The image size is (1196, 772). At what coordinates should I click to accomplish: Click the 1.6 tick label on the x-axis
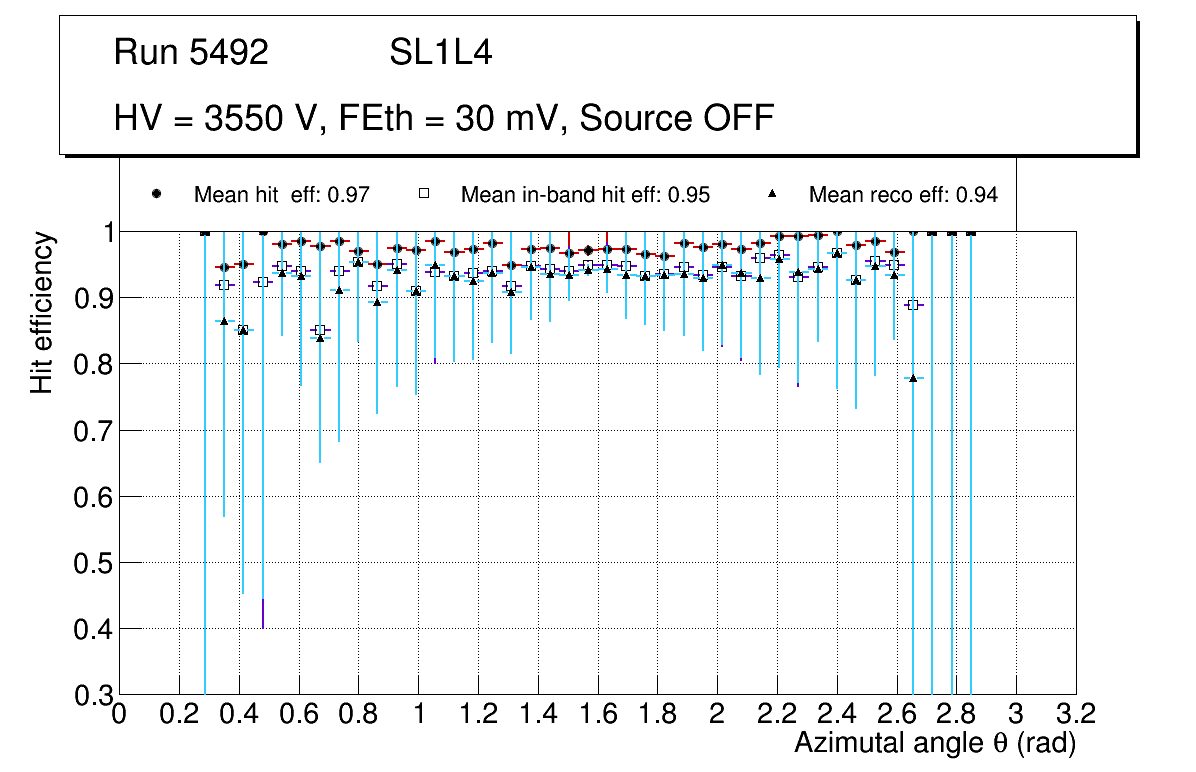597,714
